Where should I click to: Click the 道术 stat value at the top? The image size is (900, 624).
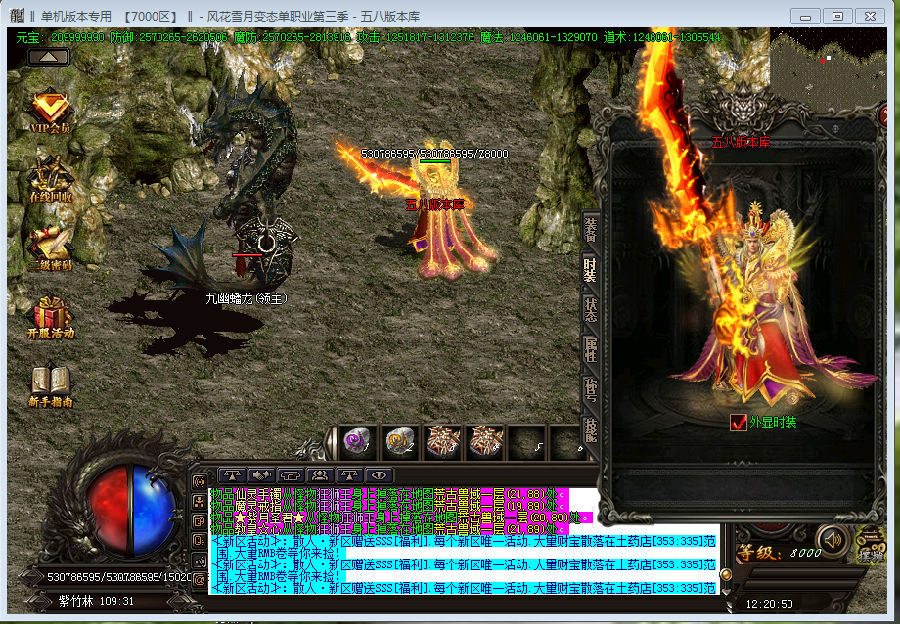662,37
